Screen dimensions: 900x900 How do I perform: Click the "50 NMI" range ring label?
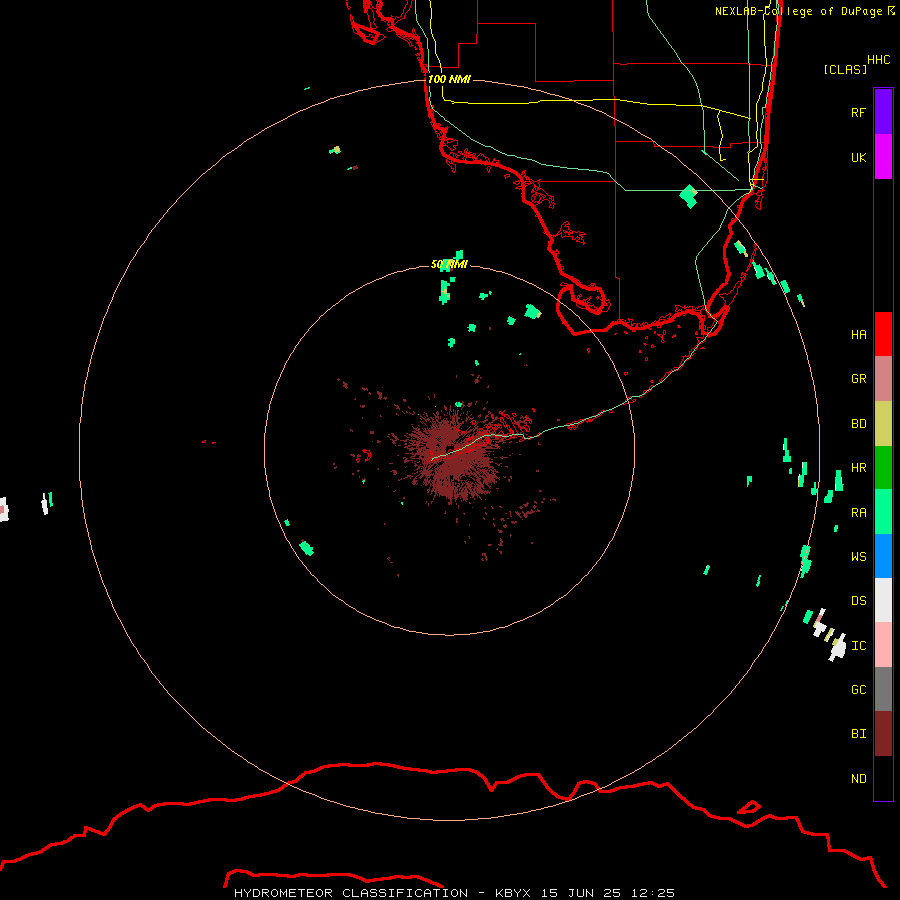tap(449, 264)
